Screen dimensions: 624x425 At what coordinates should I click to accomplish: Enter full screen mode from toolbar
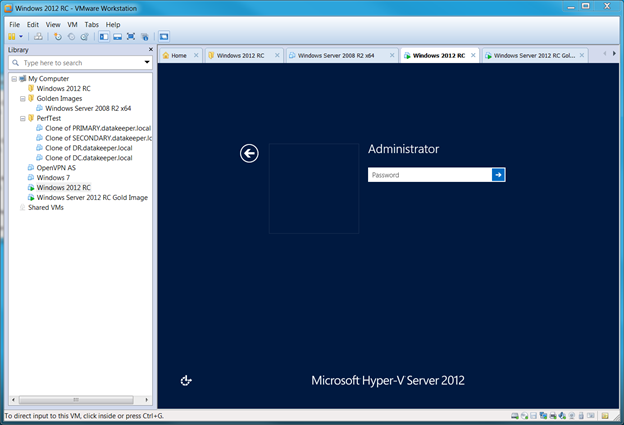coord(131,36)
